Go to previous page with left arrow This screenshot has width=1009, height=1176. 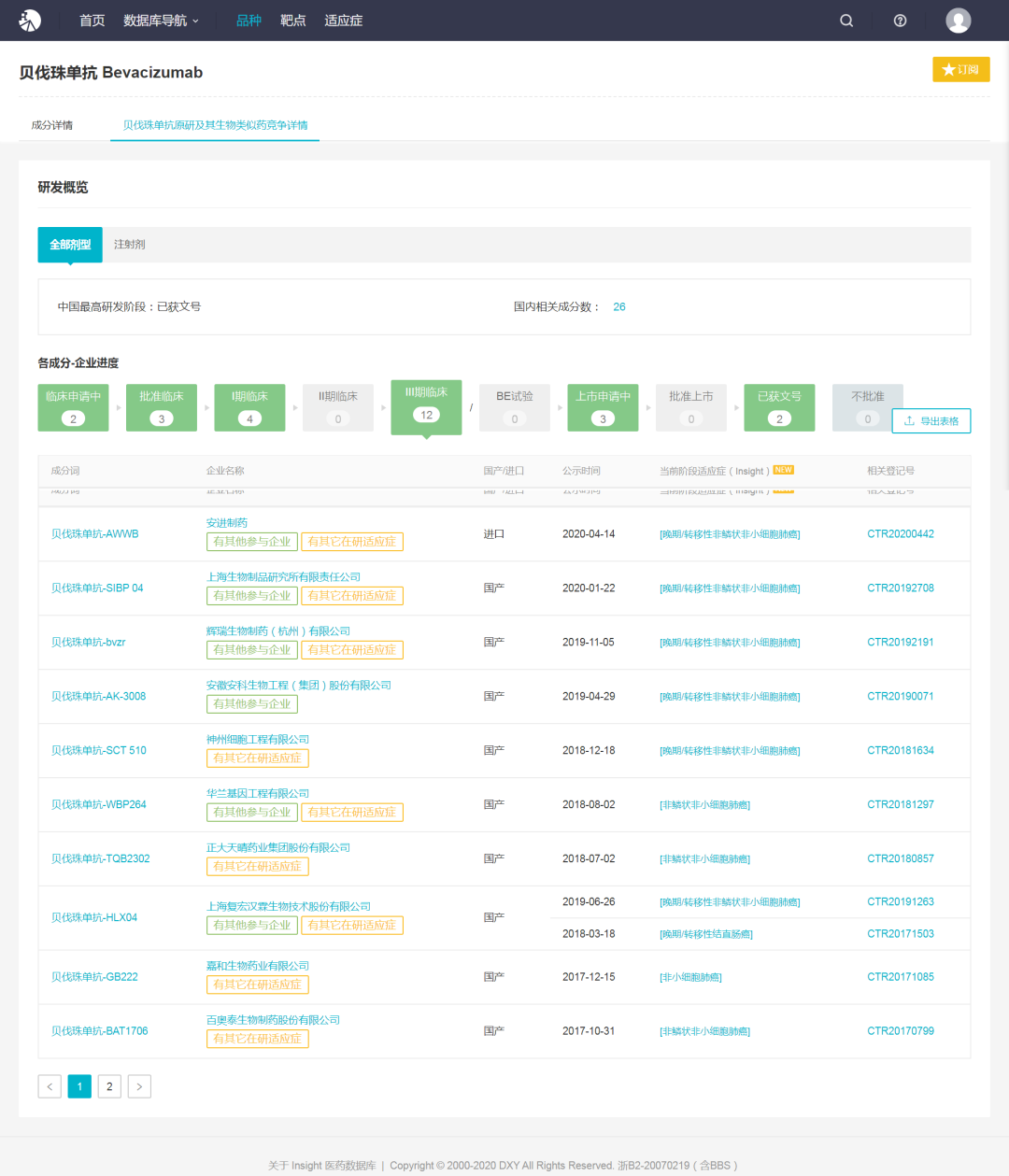(50, 1086)
